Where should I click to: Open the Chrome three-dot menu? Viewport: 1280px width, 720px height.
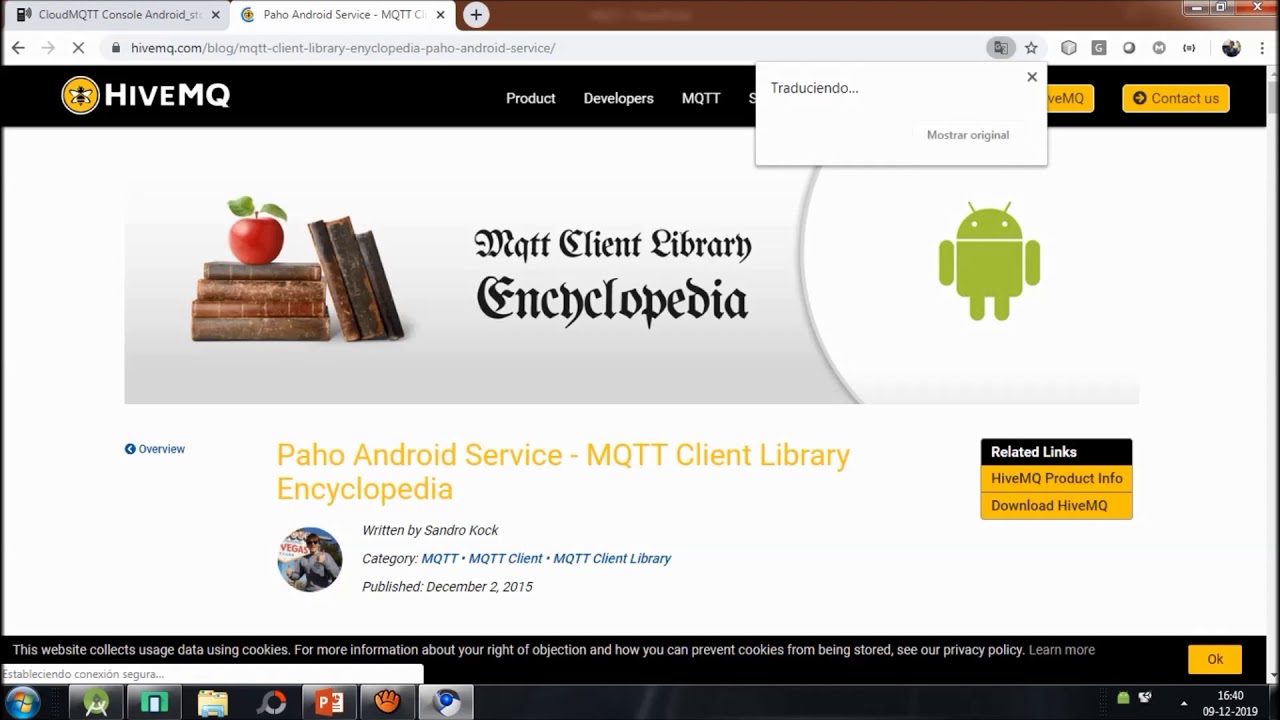[1262, 47]
